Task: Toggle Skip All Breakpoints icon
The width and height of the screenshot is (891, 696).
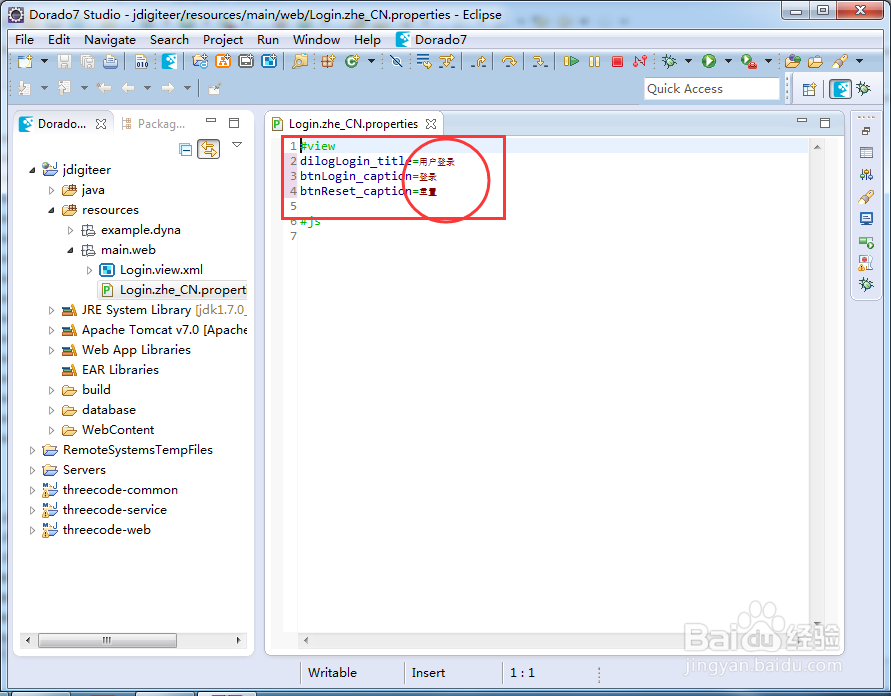Action: pyautogui.click(x=396, y=61)
